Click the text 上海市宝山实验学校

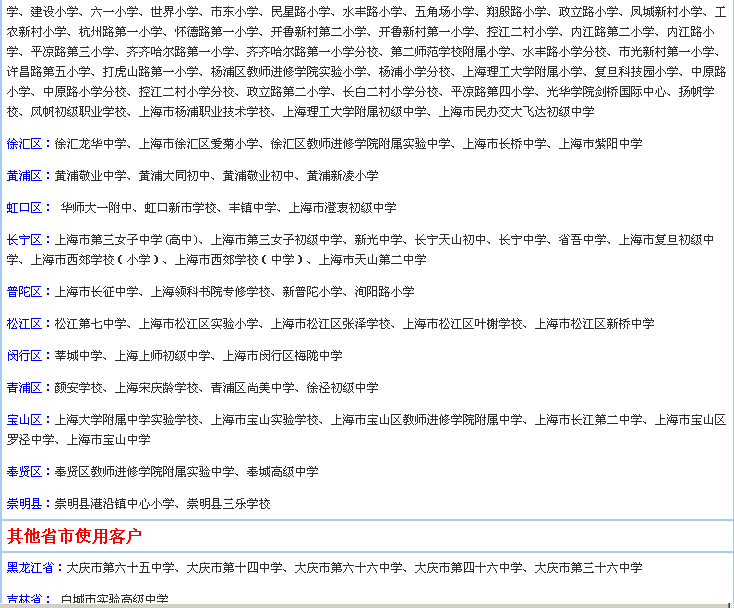click(x=265, y=420)
